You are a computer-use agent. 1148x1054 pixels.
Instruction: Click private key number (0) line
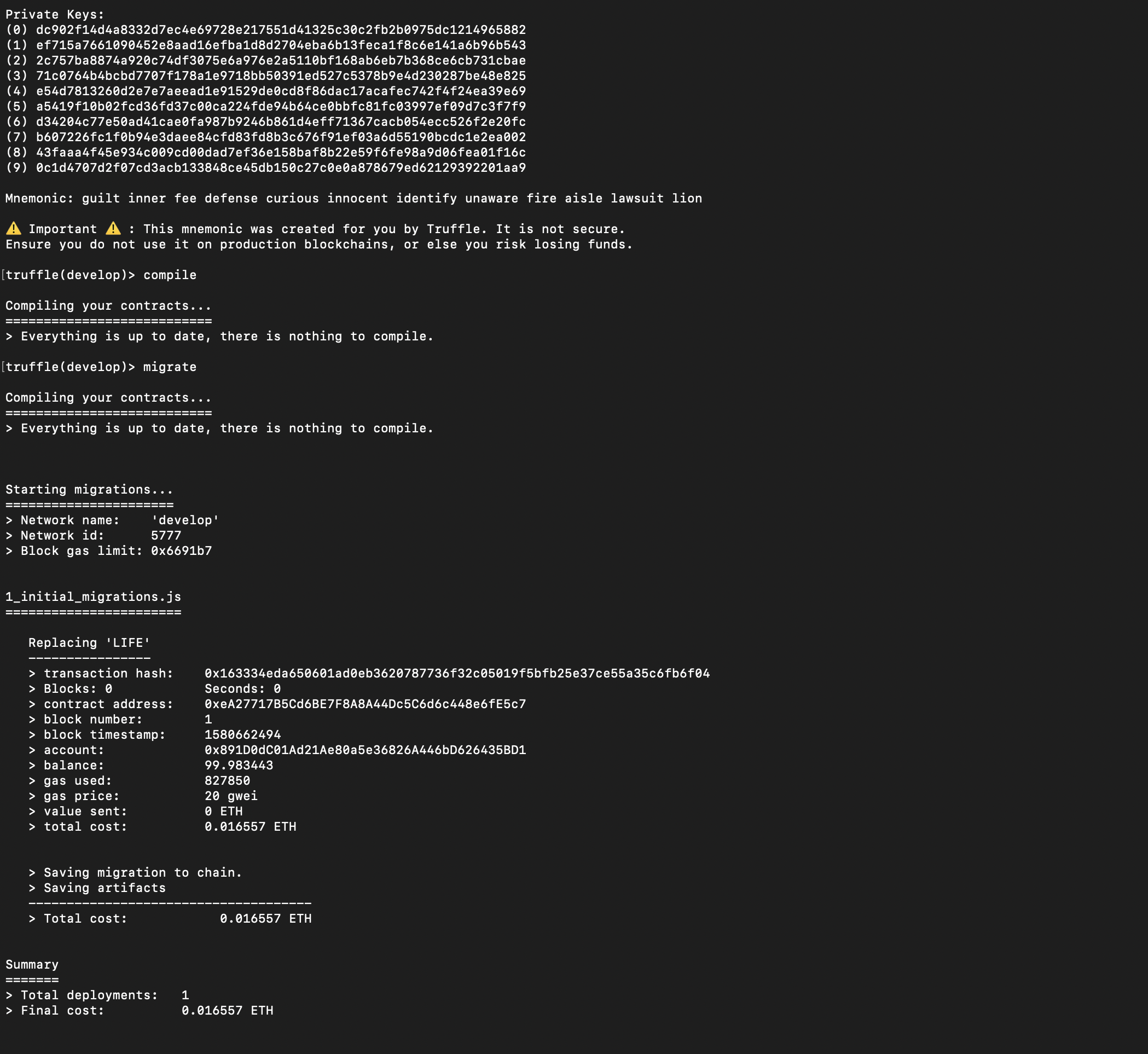(266, 30)
